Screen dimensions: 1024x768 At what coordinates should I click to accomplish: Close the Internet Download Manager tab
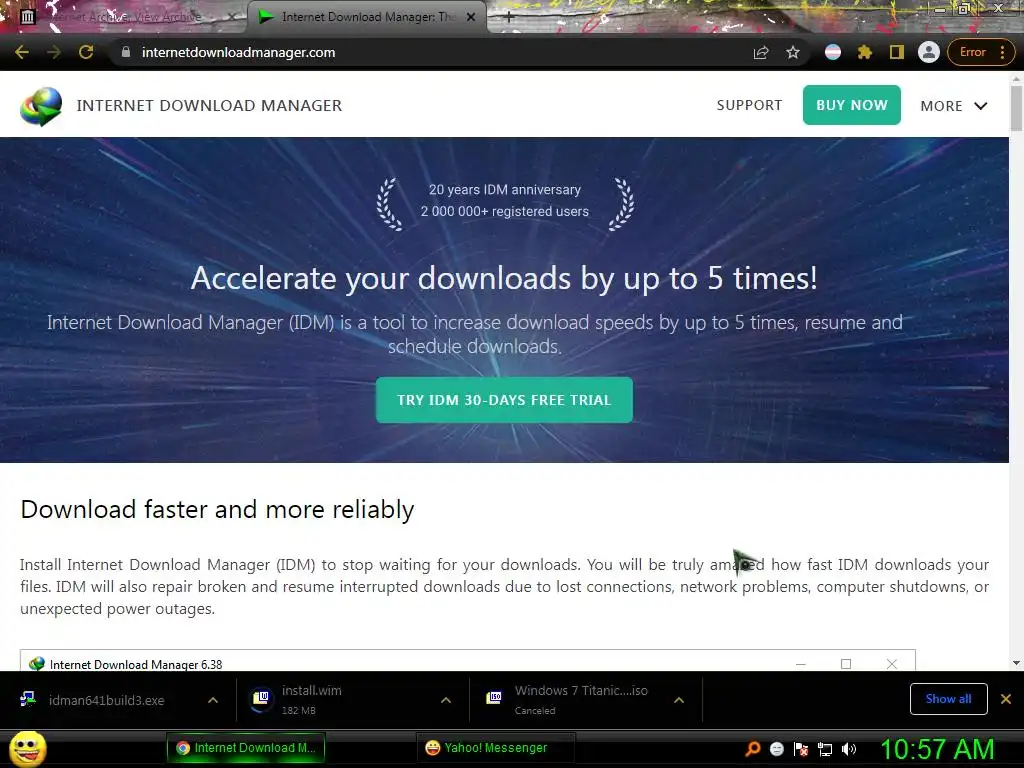pos(471,17)
